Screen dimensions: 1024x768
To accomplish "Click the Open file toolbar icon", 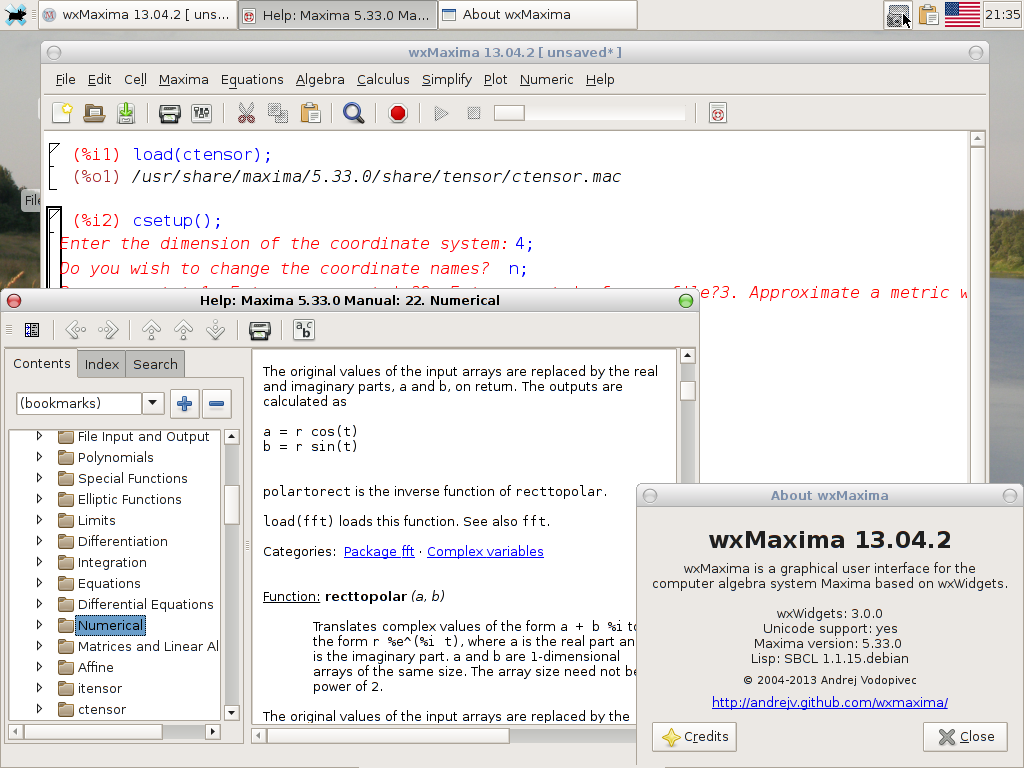I will pyautogui.click(x=94, y=113).
